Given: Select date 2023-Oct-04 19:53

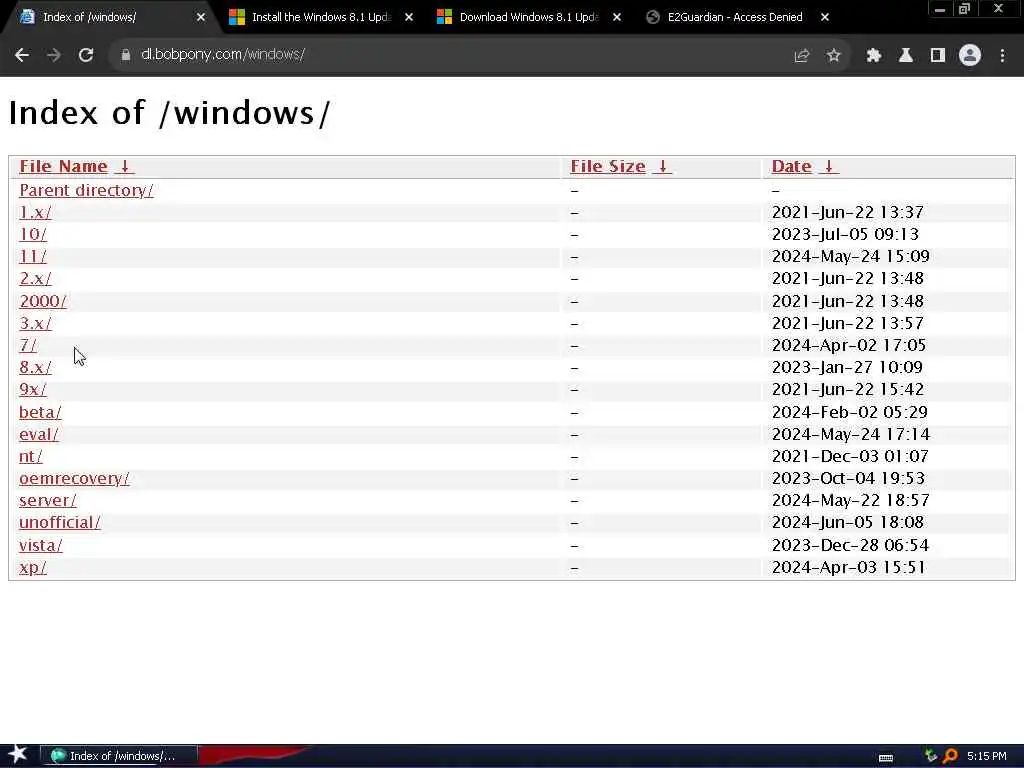Looking at the screenshot, I should 848,478.
